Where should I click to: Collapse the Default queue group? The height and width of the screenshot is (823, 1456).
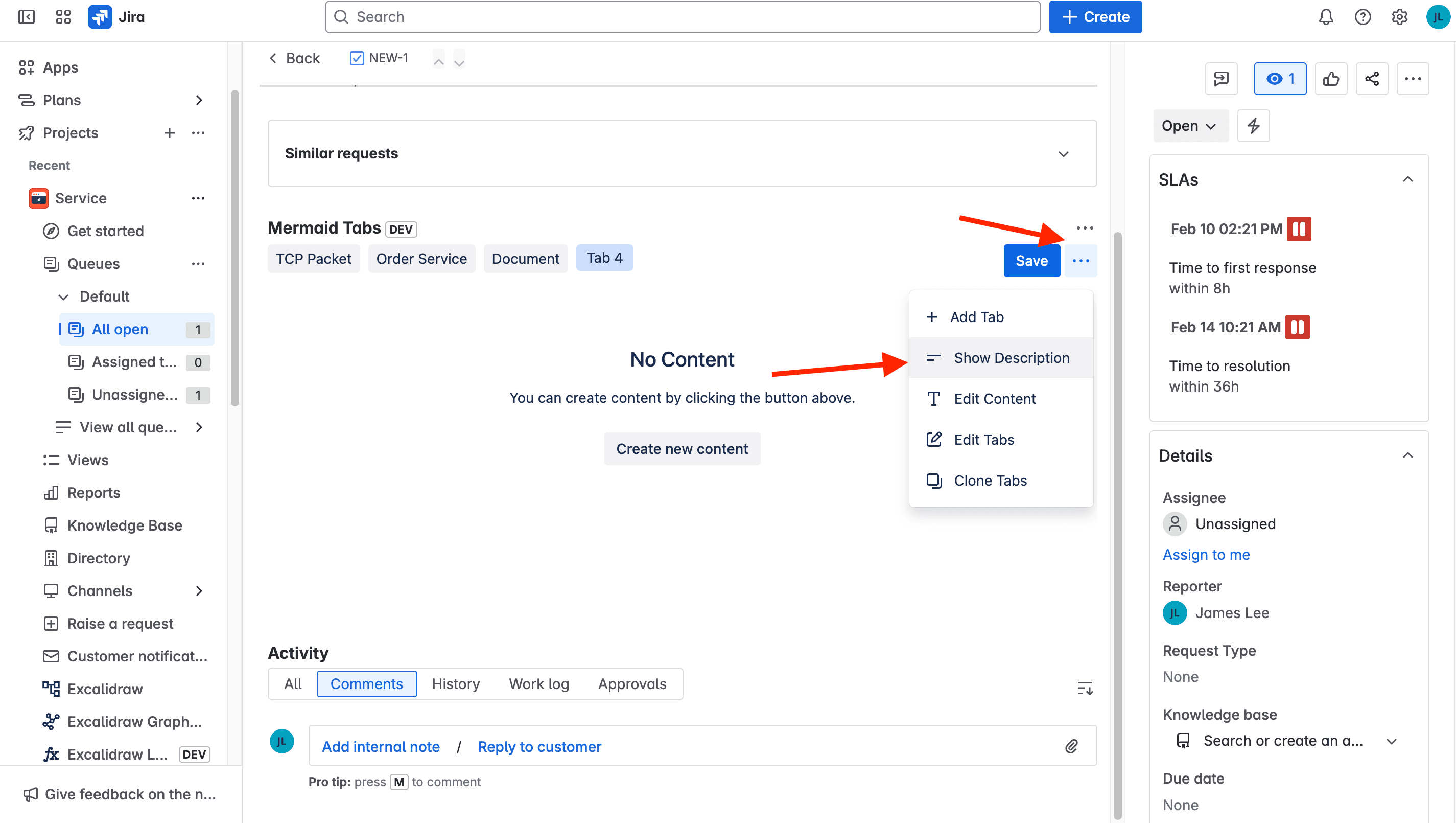(63, 296)
